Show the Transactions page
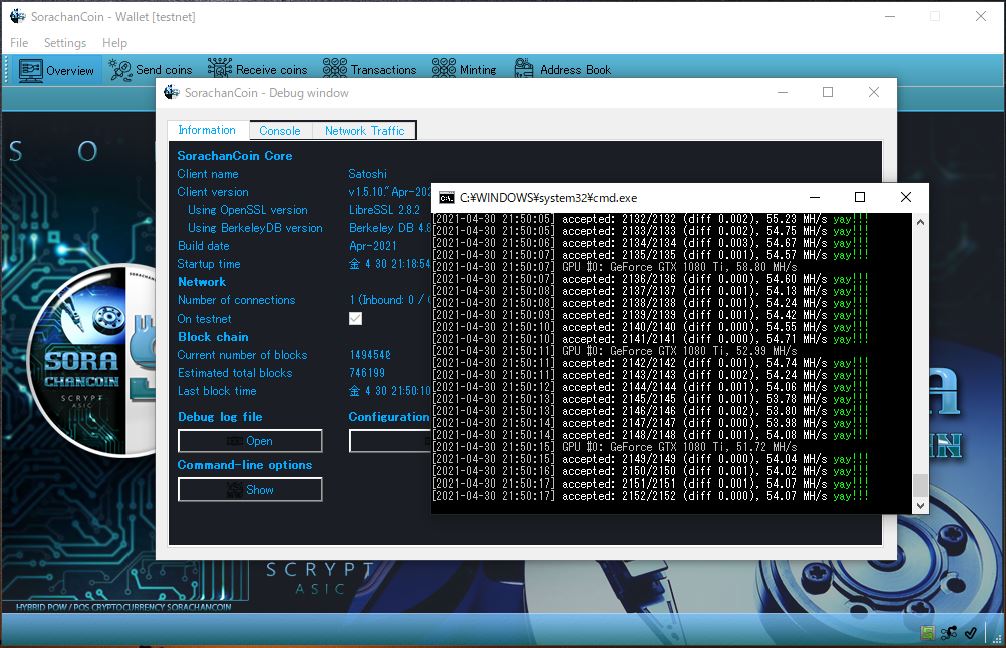 [x=370, y=70]
